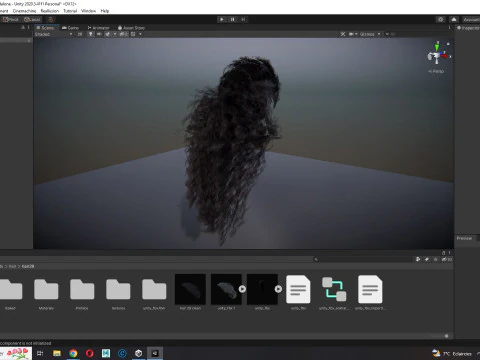Open the Account dropdown
Viewport: 480px width, 360px height.
click(471, 19)
